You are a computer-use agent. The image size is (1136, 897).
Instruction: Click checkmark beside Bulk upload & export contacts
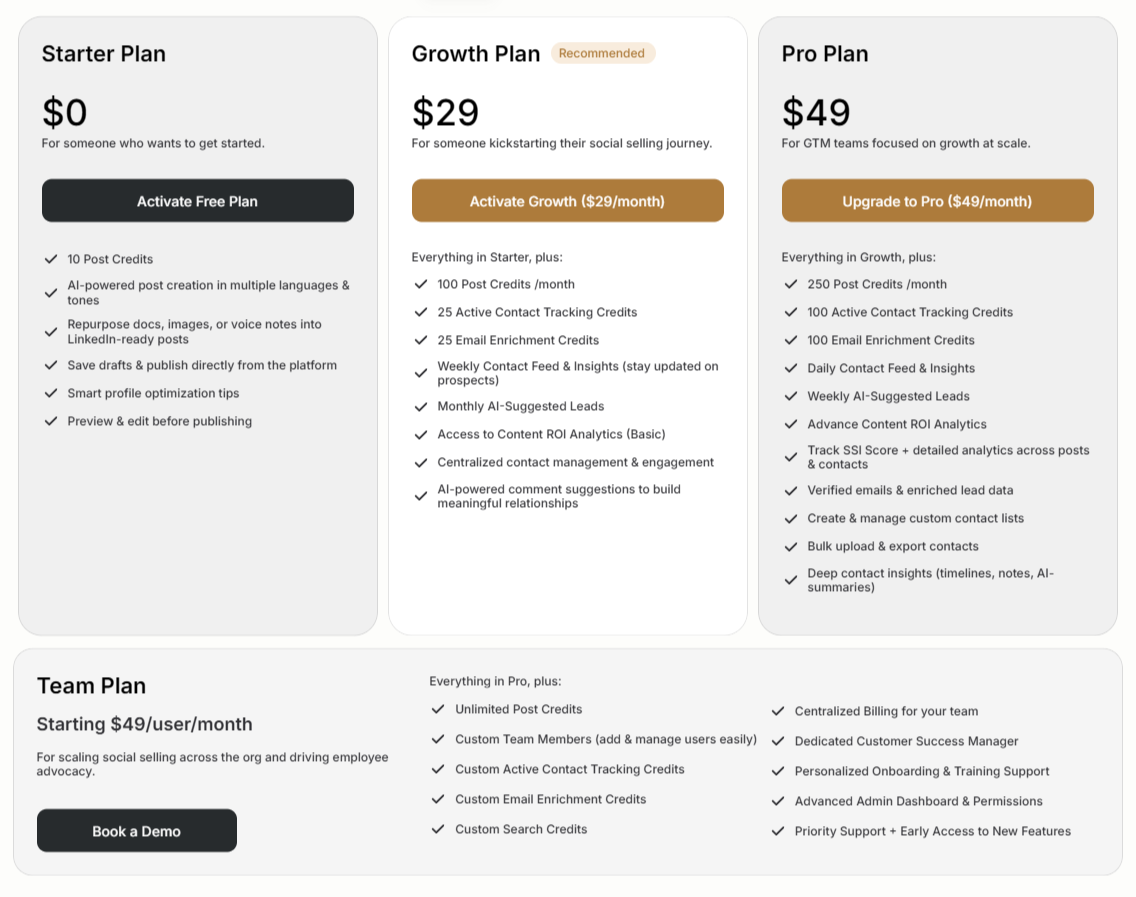[x=791, y=546]
